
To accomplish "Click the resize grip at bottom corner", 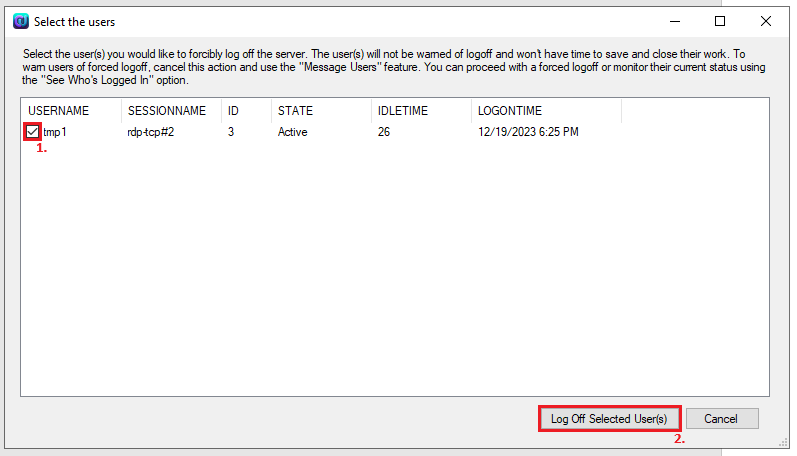I will [x=783, y=443].
